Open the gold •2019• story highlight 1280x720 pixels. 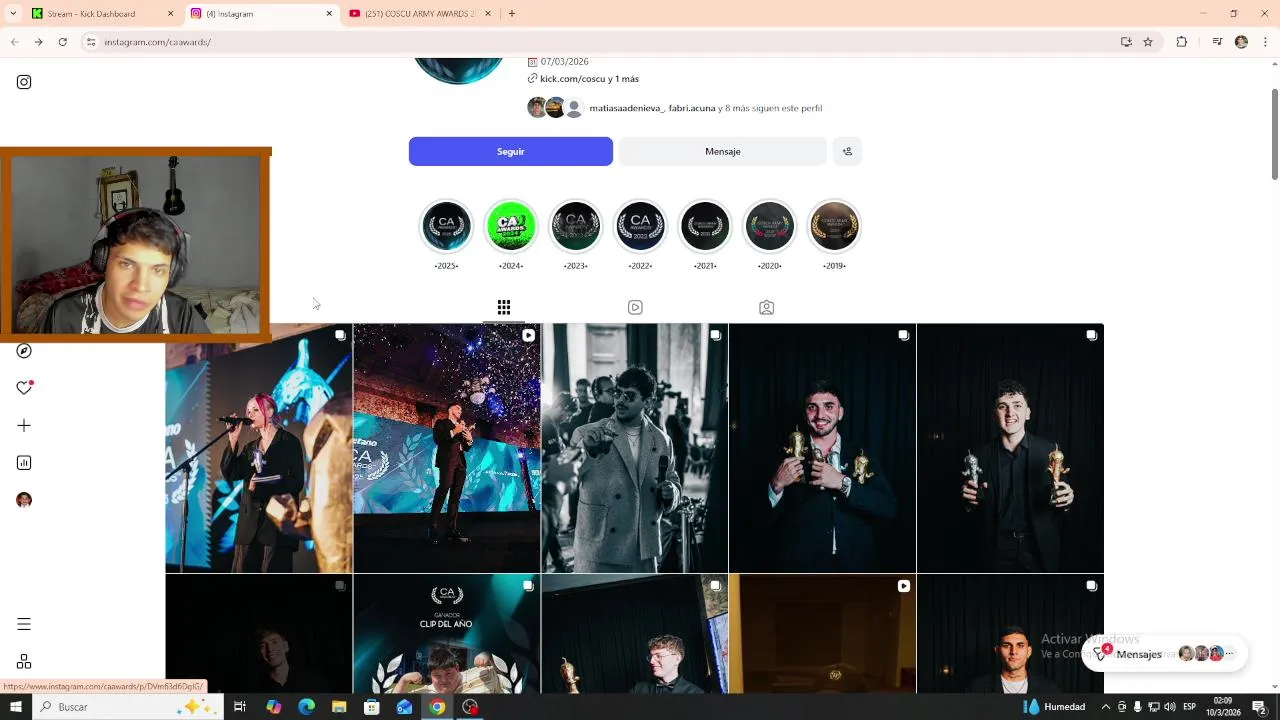tap(834, 226)
